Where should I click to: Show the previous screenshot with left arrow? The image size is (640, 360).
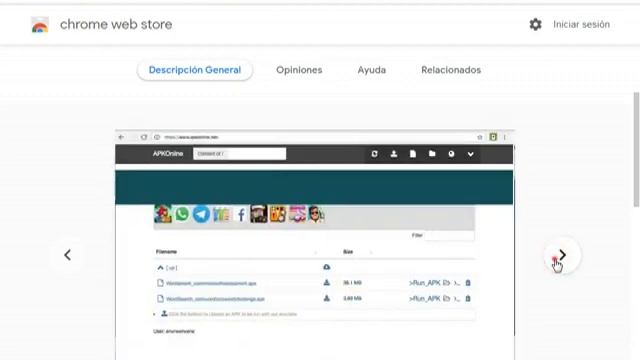pyautogui.click(x=67, y=255)
